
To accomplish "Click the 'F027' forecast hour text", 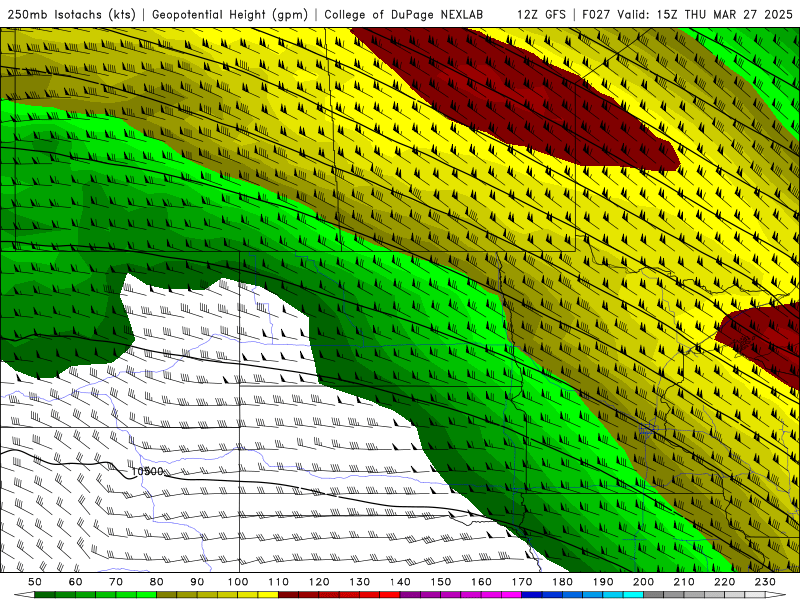I will [x=597, y=14].
